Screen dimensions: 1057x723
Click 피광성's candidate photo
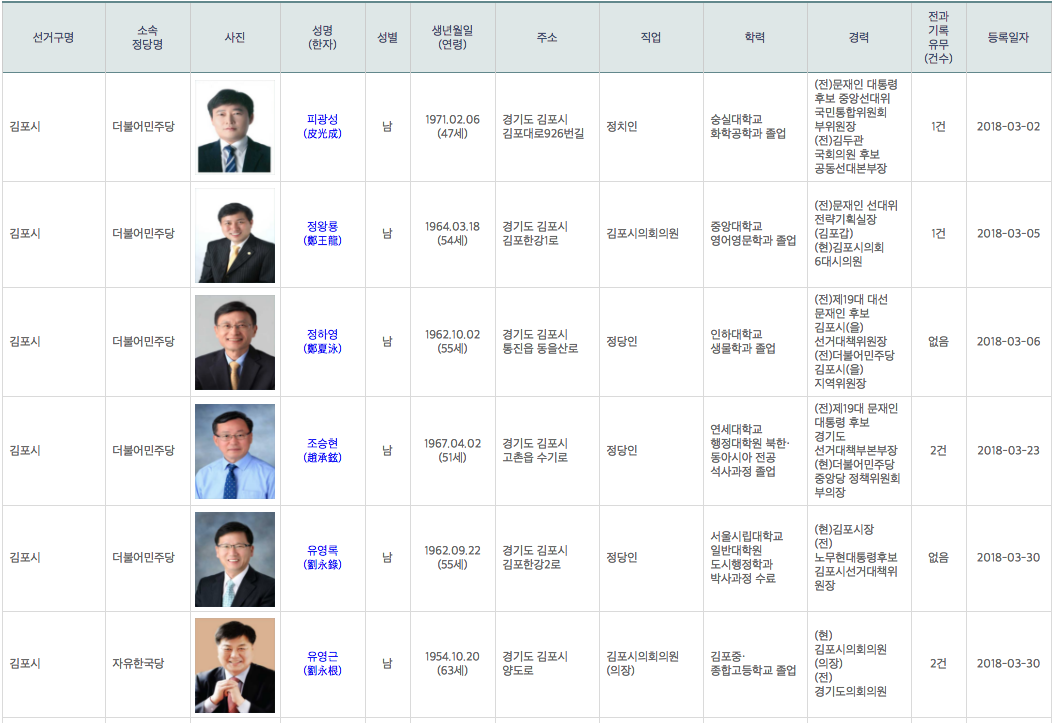click(x=235, y=127)
